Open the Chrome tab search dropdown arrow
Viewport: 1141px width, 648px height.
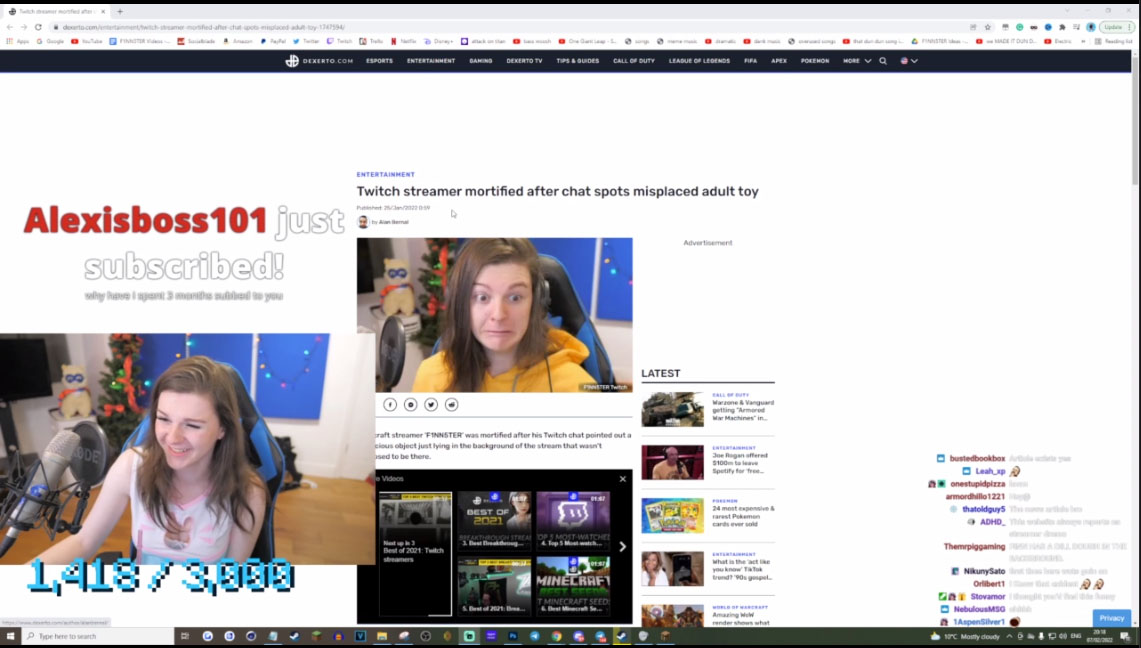1067,11
